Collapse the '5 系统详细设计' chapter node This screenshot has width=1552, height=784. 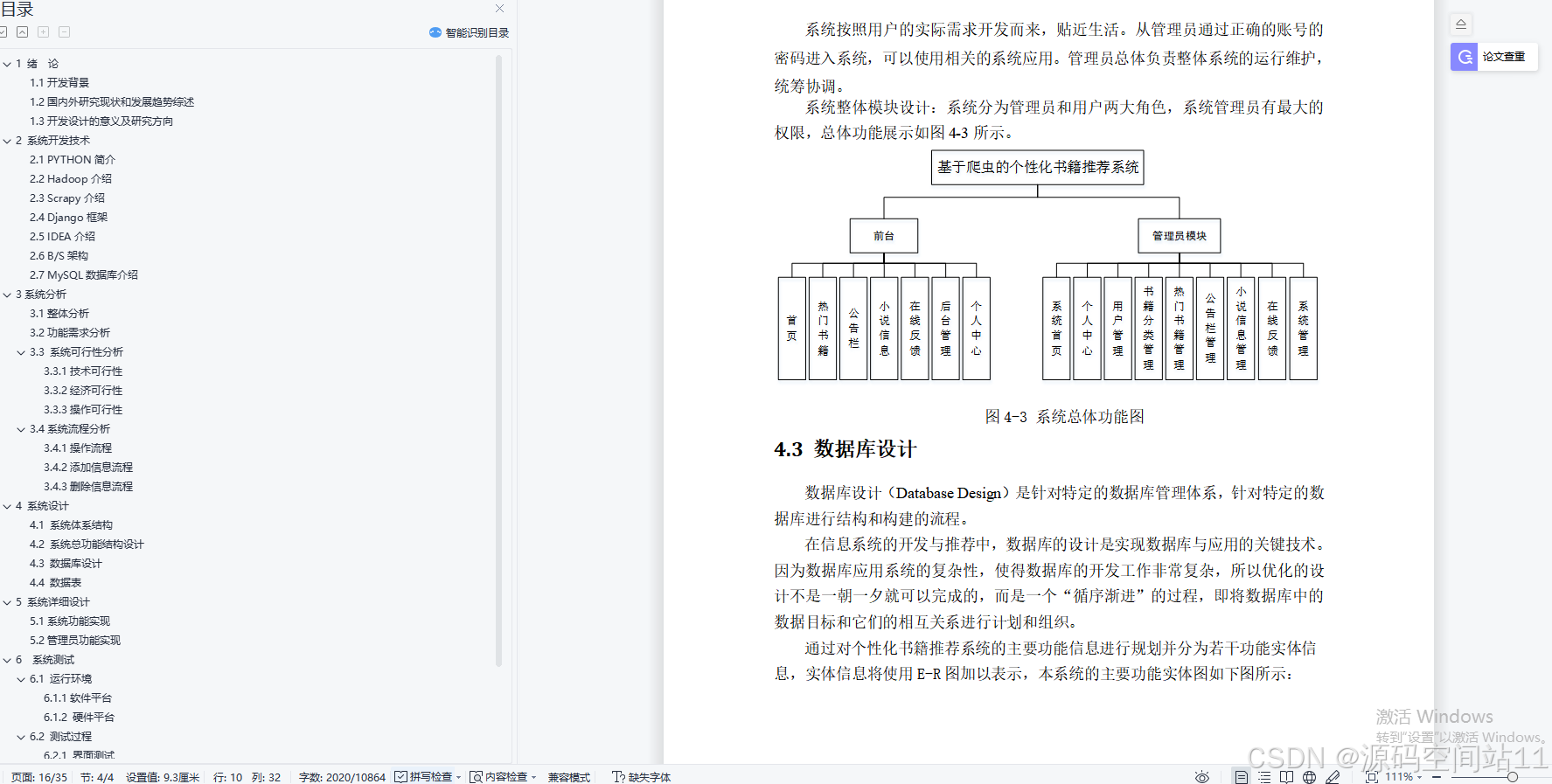click(x=7, y=602)
